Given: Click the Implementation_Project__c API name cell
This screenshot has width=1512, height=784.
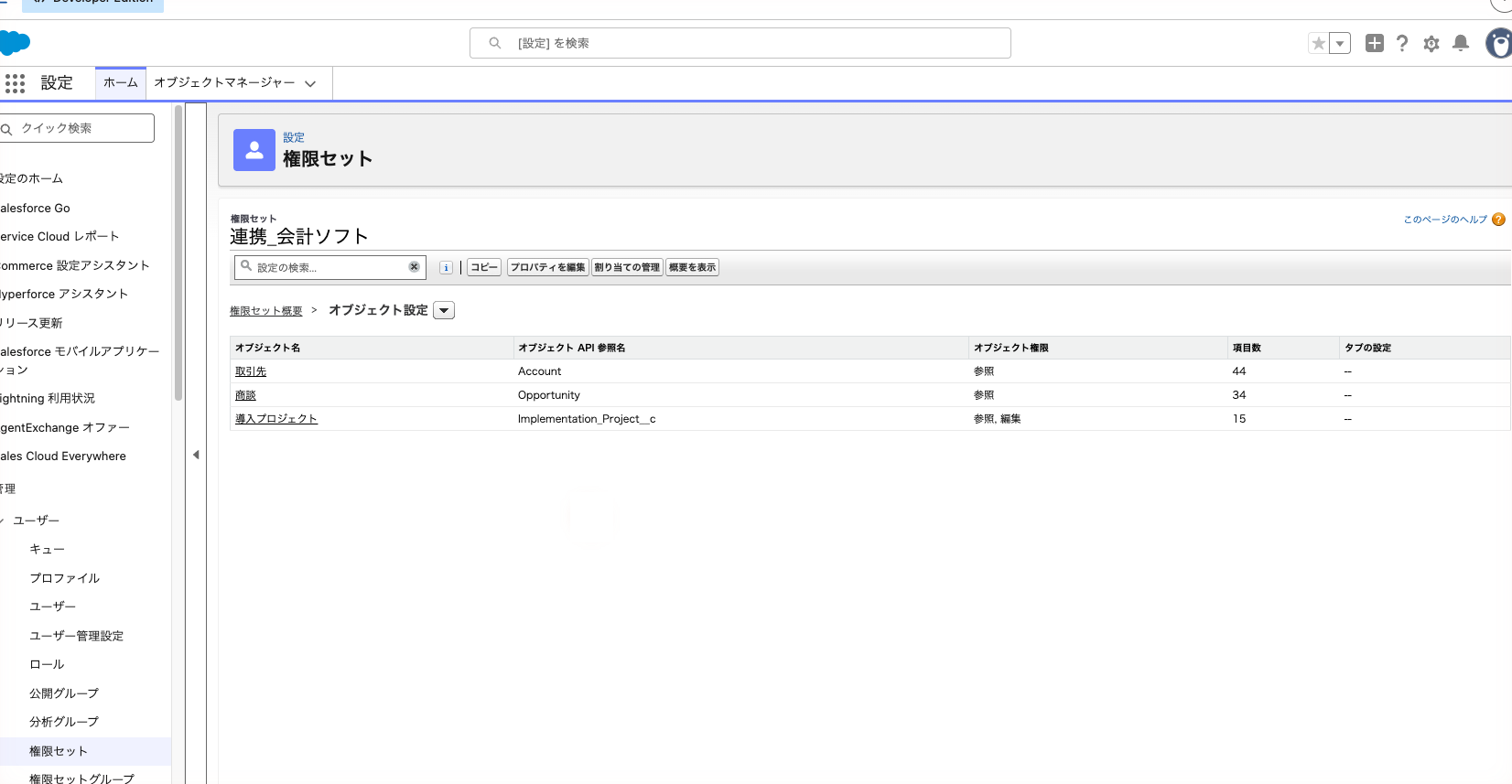Looking at the screenshot, I should click(x=587, y=419).
